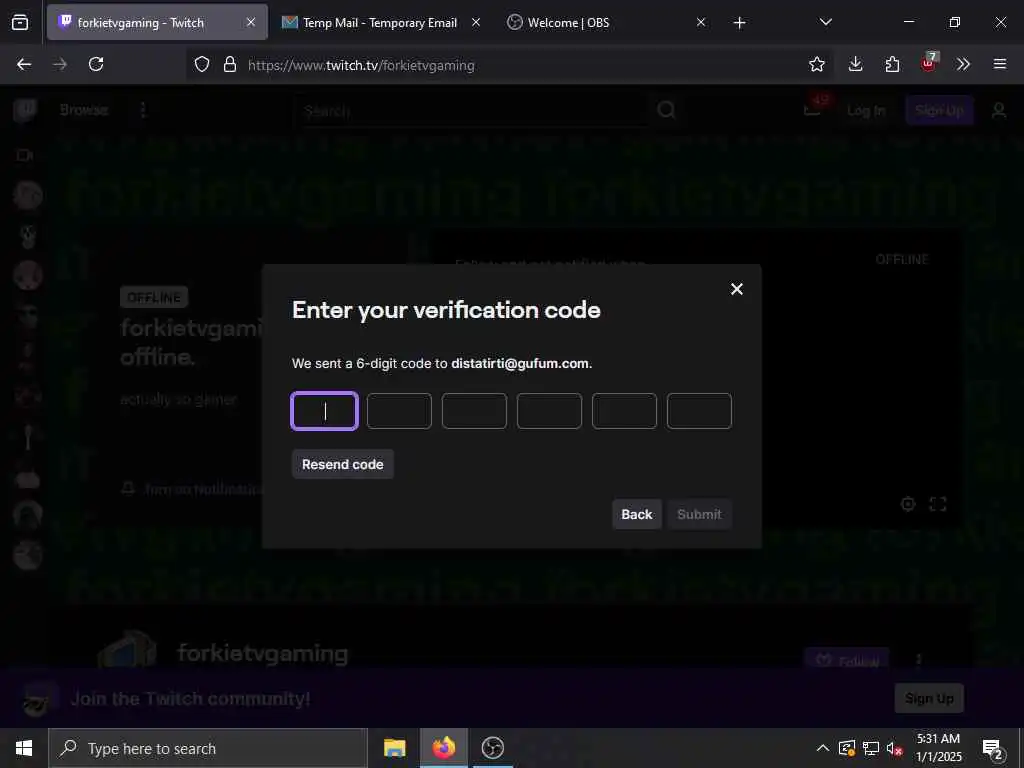Switch to Welcome OBS browser tab

tap(568, 23)
